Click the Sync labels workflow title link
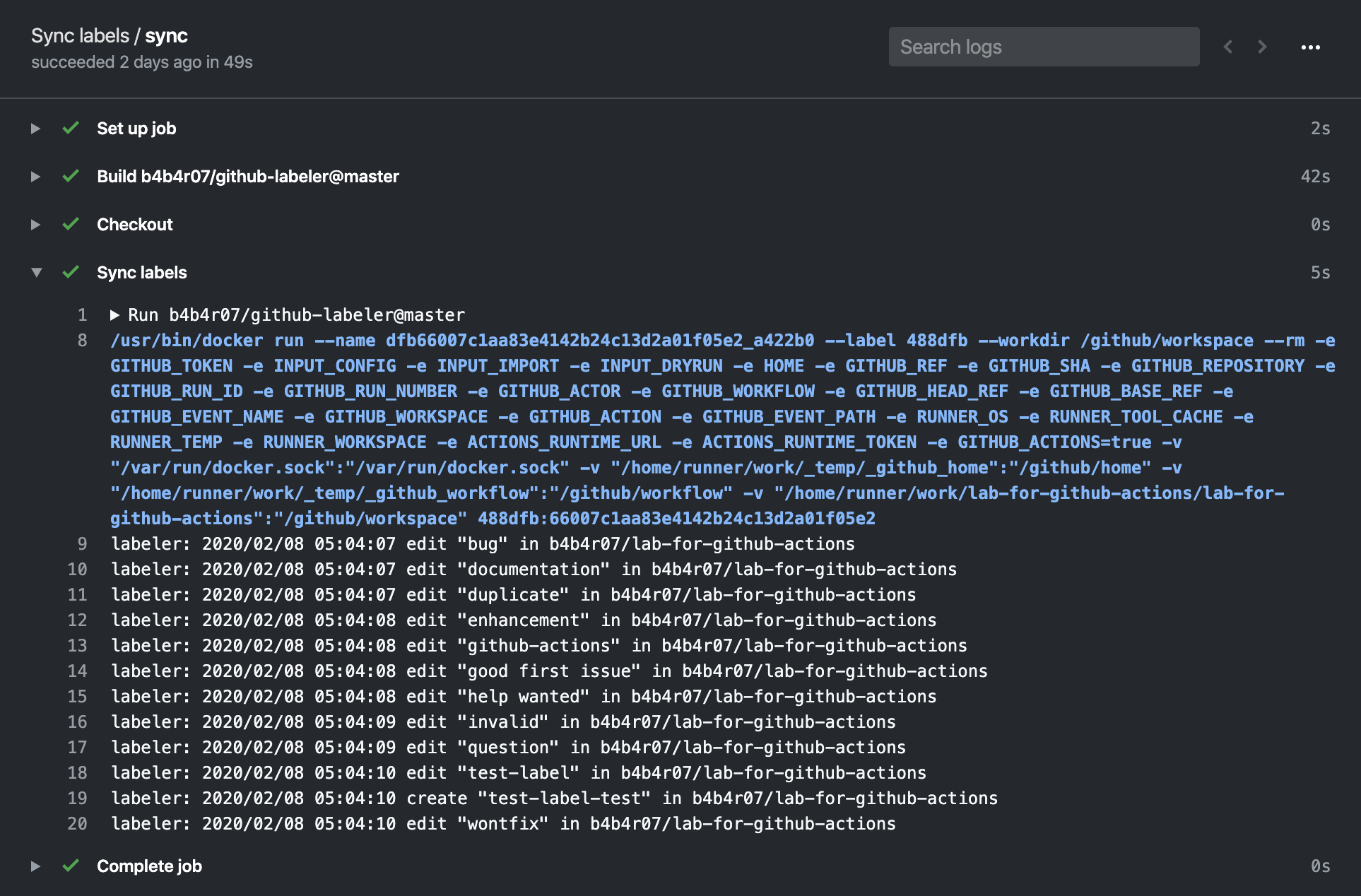Screen dimensions: 1361x896 coord(80,36)
